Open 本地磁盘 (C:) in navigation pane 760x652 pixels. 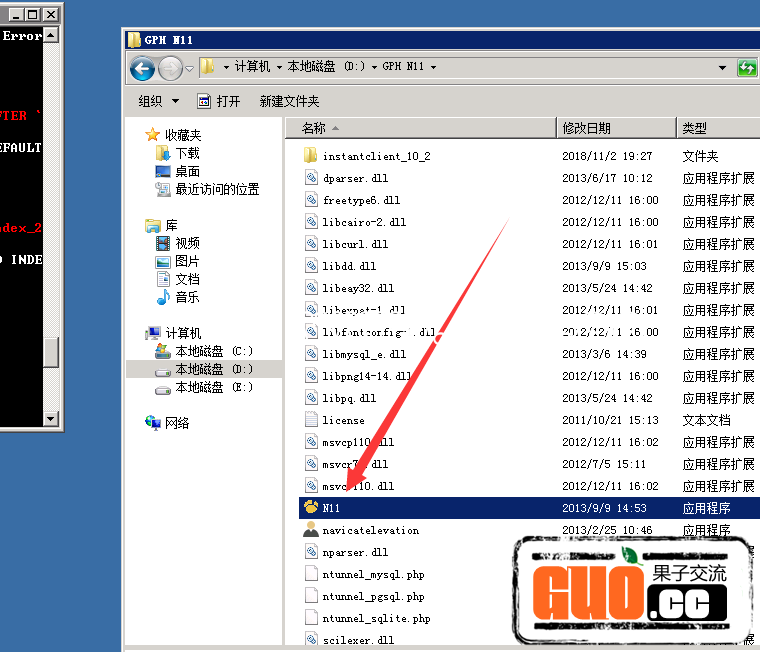coord(213,351)
